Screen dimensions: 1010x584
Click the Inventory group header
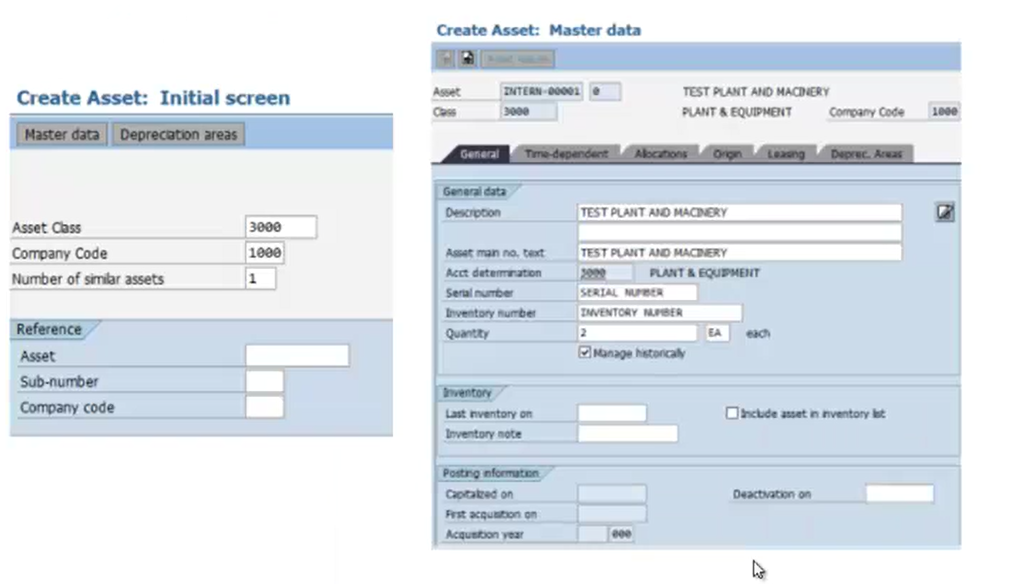467,392
